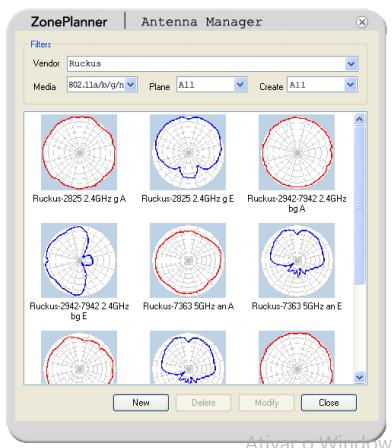
Task: Close Antenna Manager with title-bar X icon
Action: click(362, 22)
